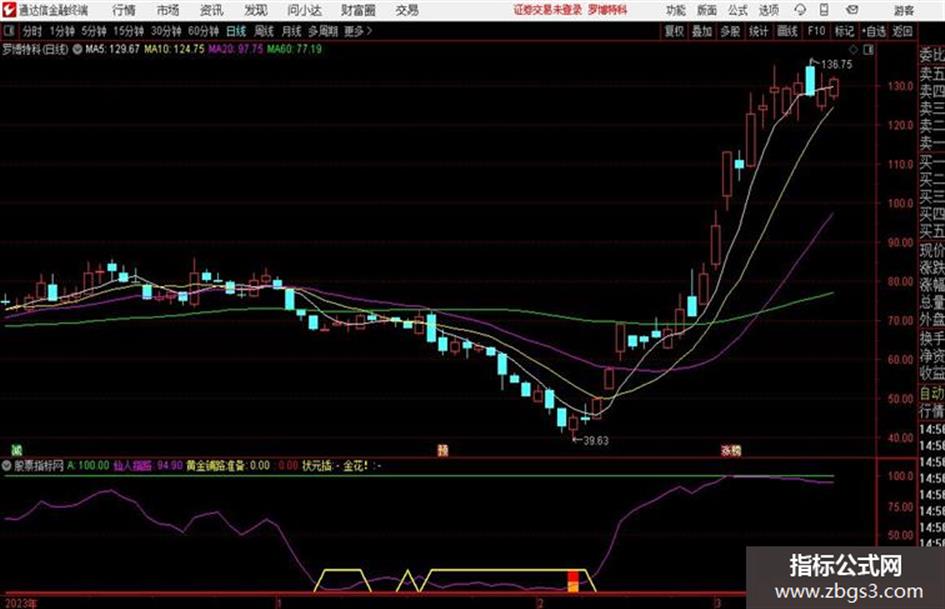Open the 多周期 multi-period view
This screenshot has height=609, width=945.
[323, 31]
